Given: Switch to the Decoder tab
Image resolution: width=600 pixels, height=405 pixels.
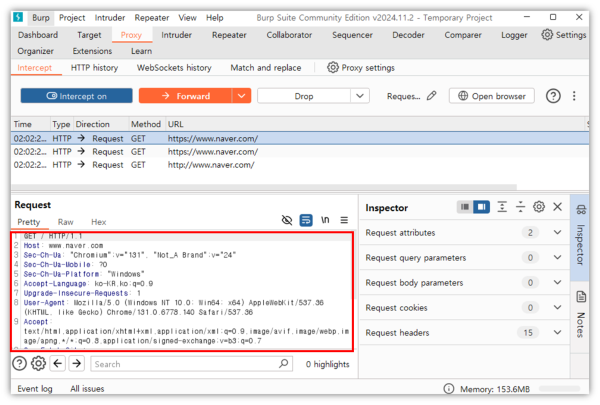Looking at the screenshot, I should [408, 35].
